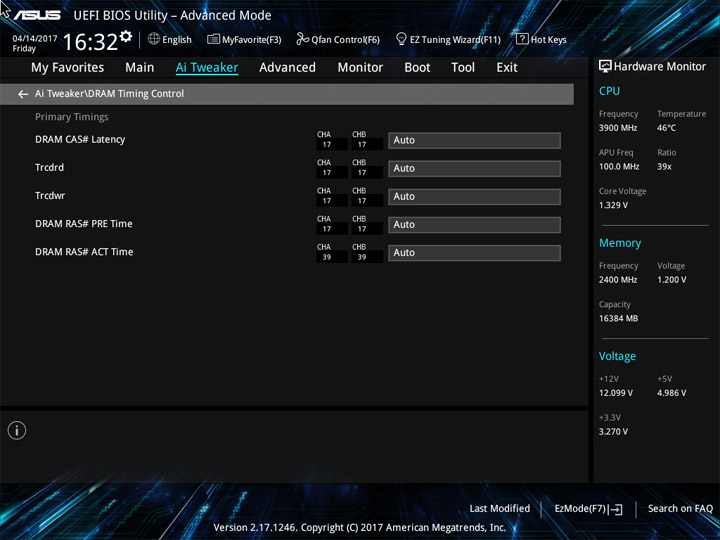The image size is (720, 540).
Task: Open the Hot Keys question mark icon
Action: coord(522,39)
